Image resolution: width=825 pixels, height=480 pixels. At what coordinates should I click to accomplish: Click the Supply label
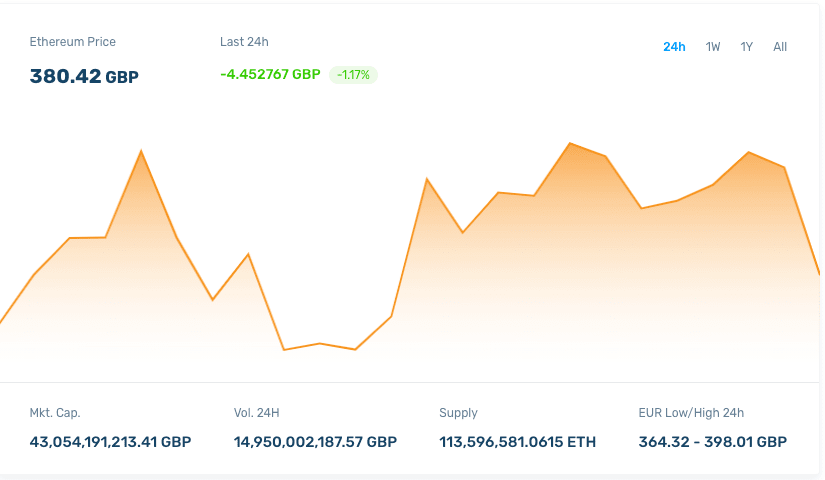[x=458, y=413]
